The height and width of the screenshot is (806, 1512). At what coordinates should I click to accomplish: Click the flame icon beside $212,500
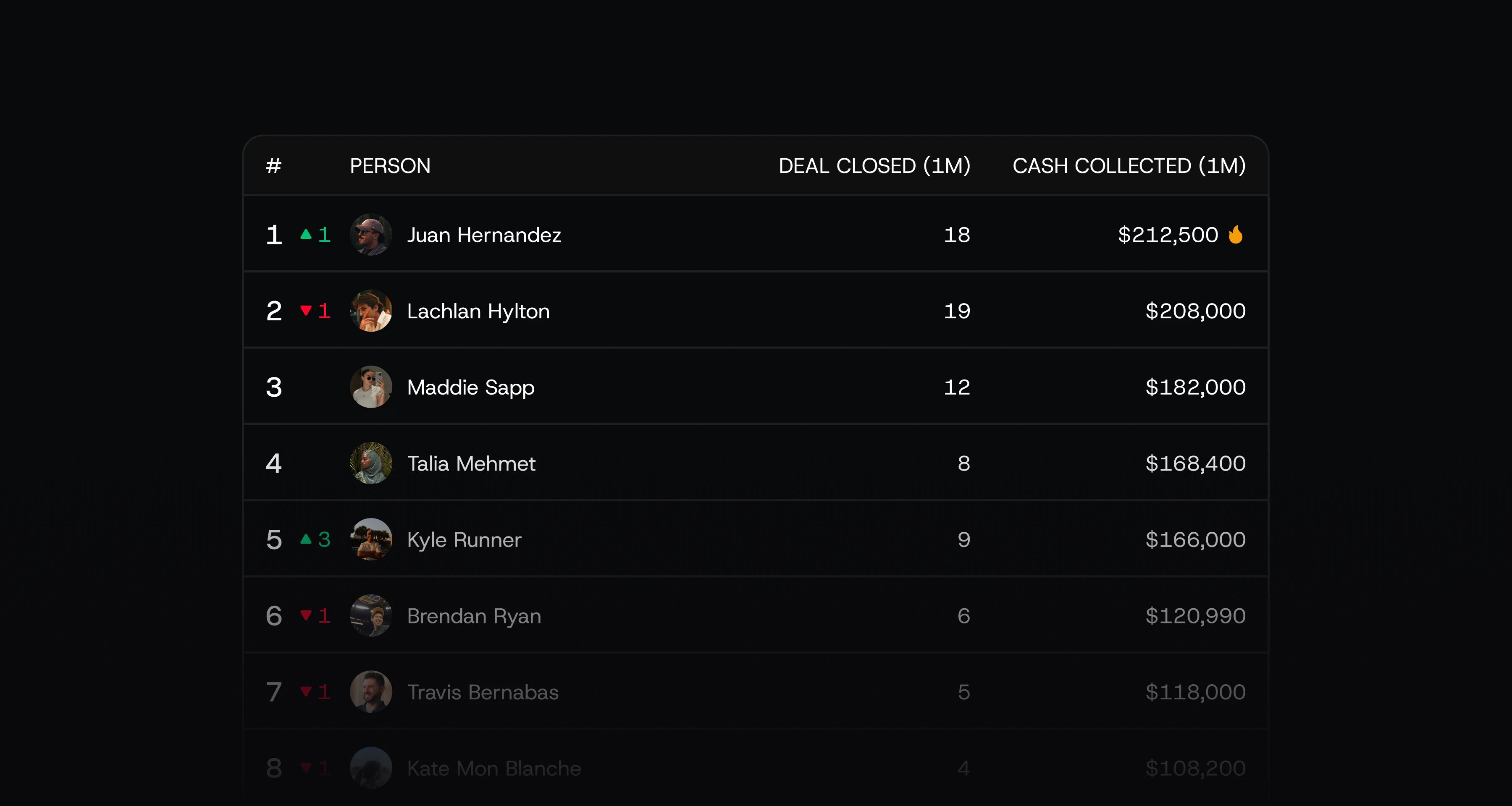[1236, 235]
